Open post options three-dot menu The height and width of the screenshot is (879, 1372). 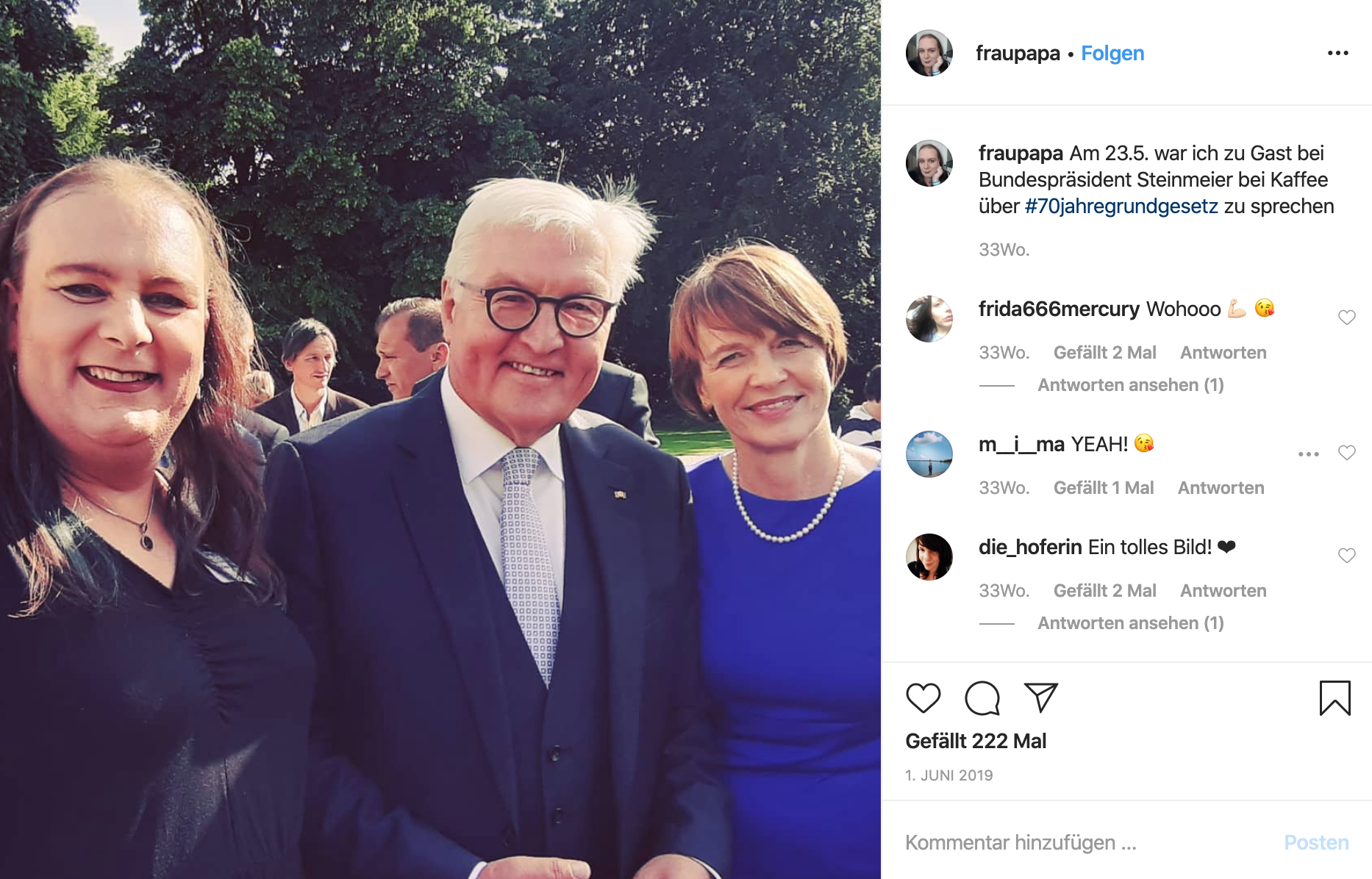pyautogui.click(x=1338, y=53)
